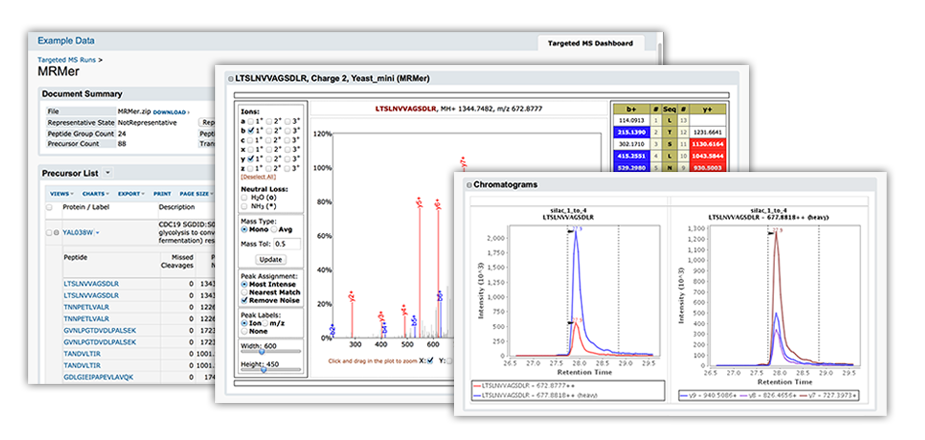The image size is (925, 440).
Task: Set peak labels to m/z
Action: point(265,323)
